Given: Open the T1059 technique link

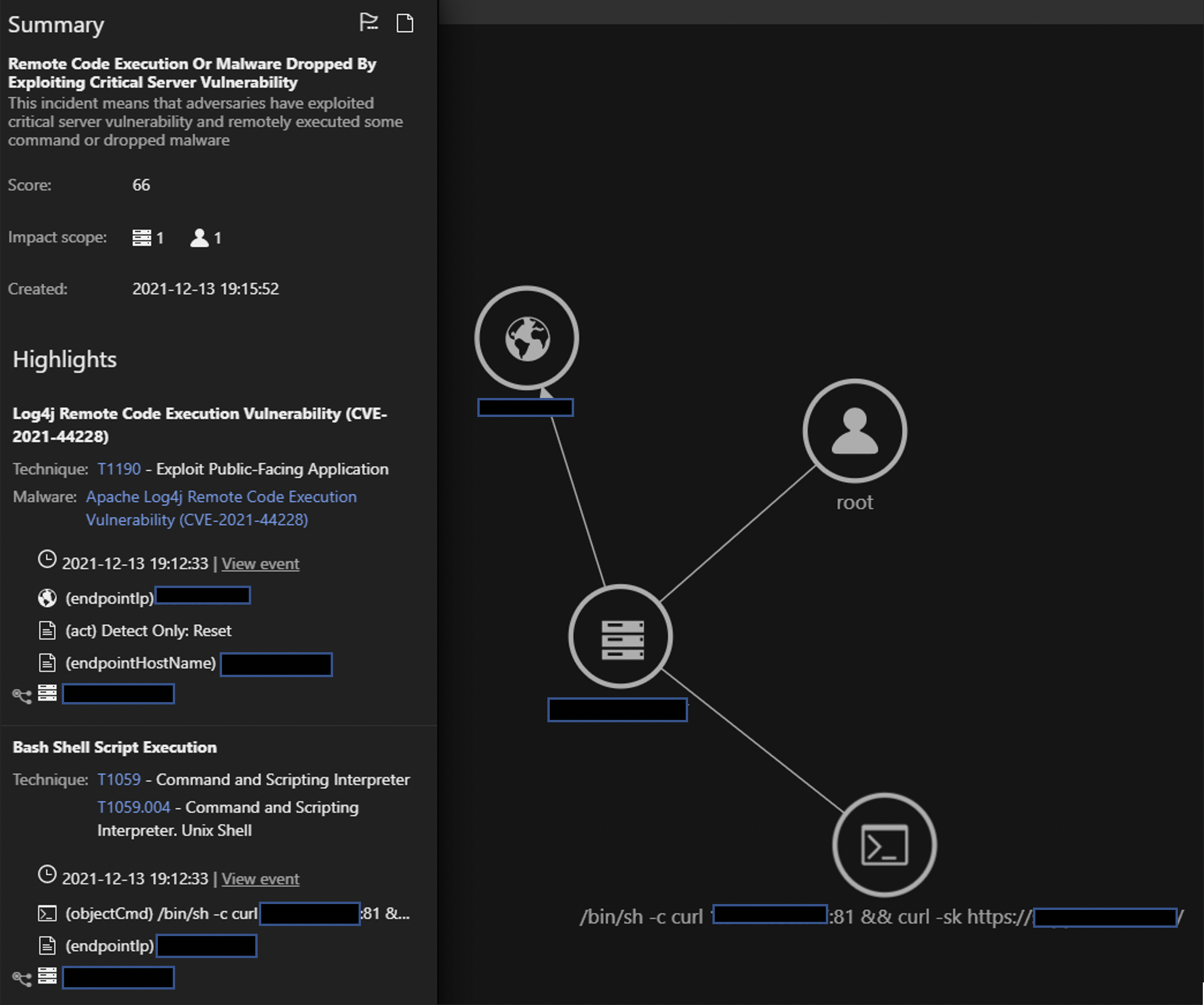Looking at the screenshot, I should coord(119,779).
